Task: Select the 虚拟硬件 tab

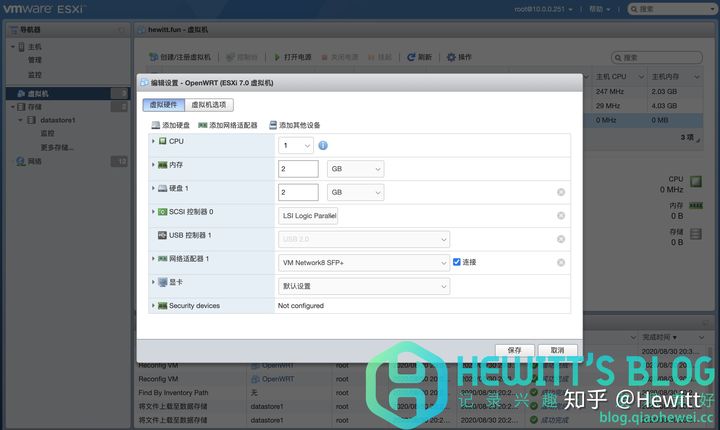Action: [162, 104]
